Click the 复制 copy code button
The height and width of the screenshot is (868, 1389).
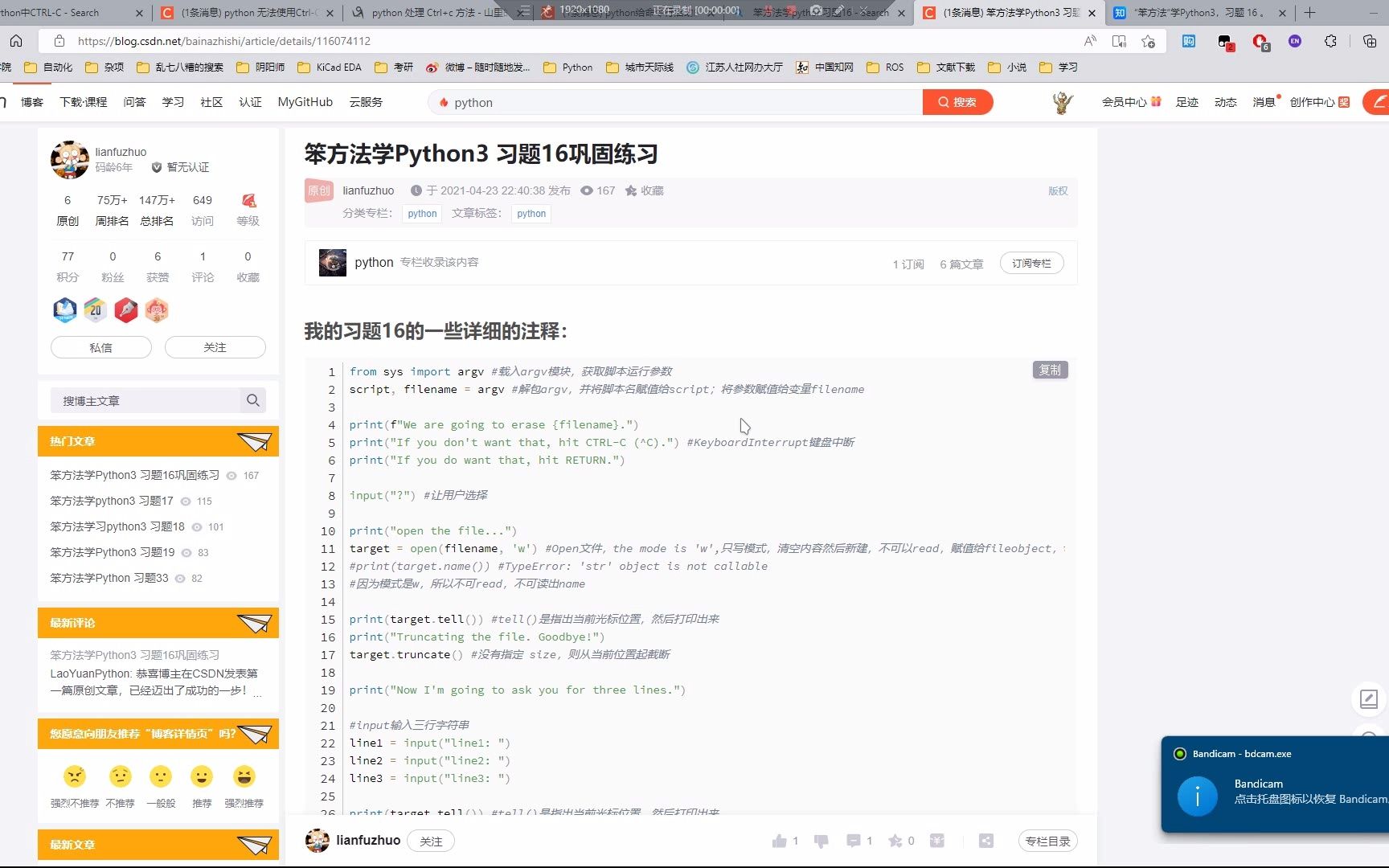[1050, 370]
